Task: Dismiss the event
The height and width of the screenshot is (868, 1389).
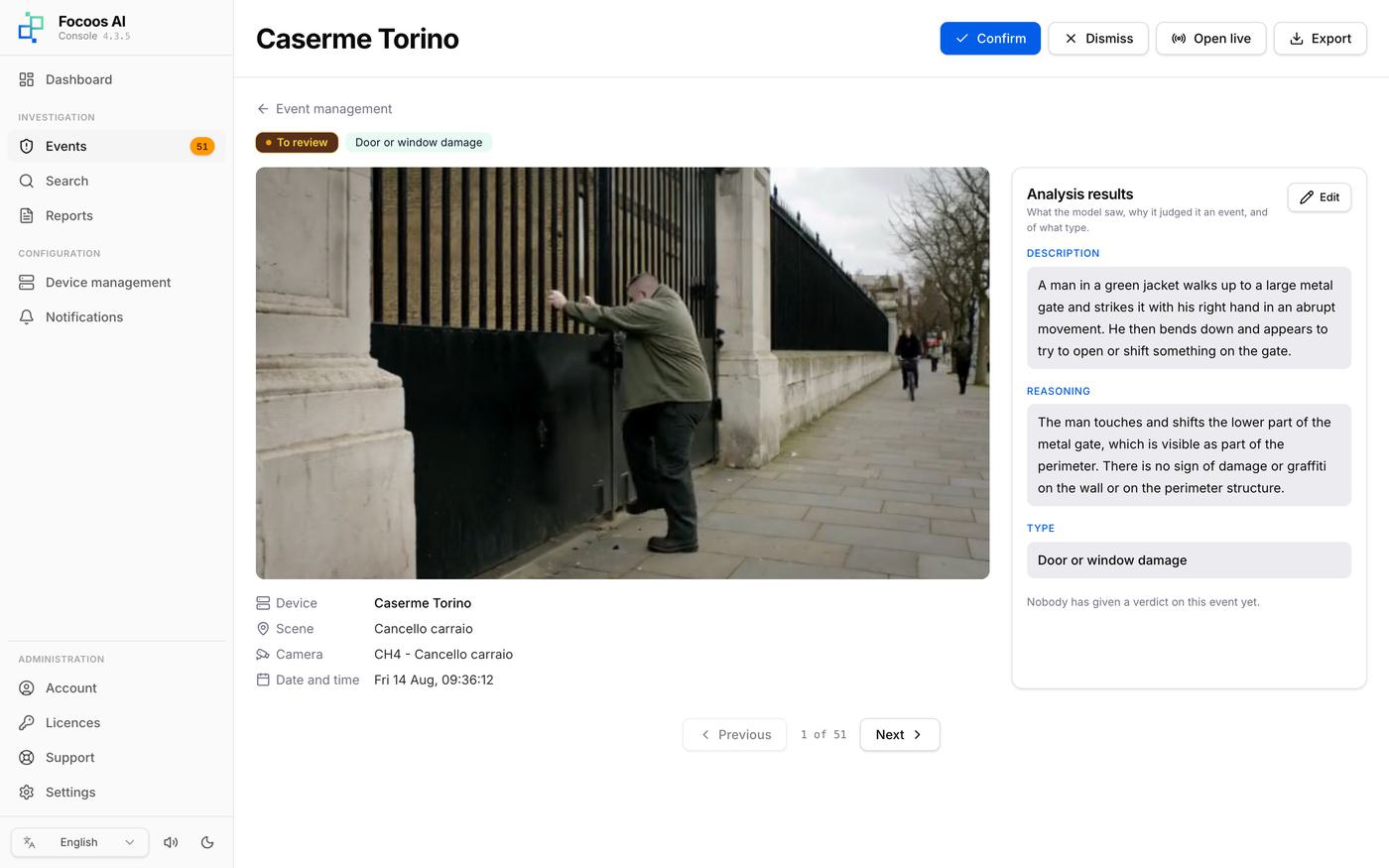Action: point(1098,39)
